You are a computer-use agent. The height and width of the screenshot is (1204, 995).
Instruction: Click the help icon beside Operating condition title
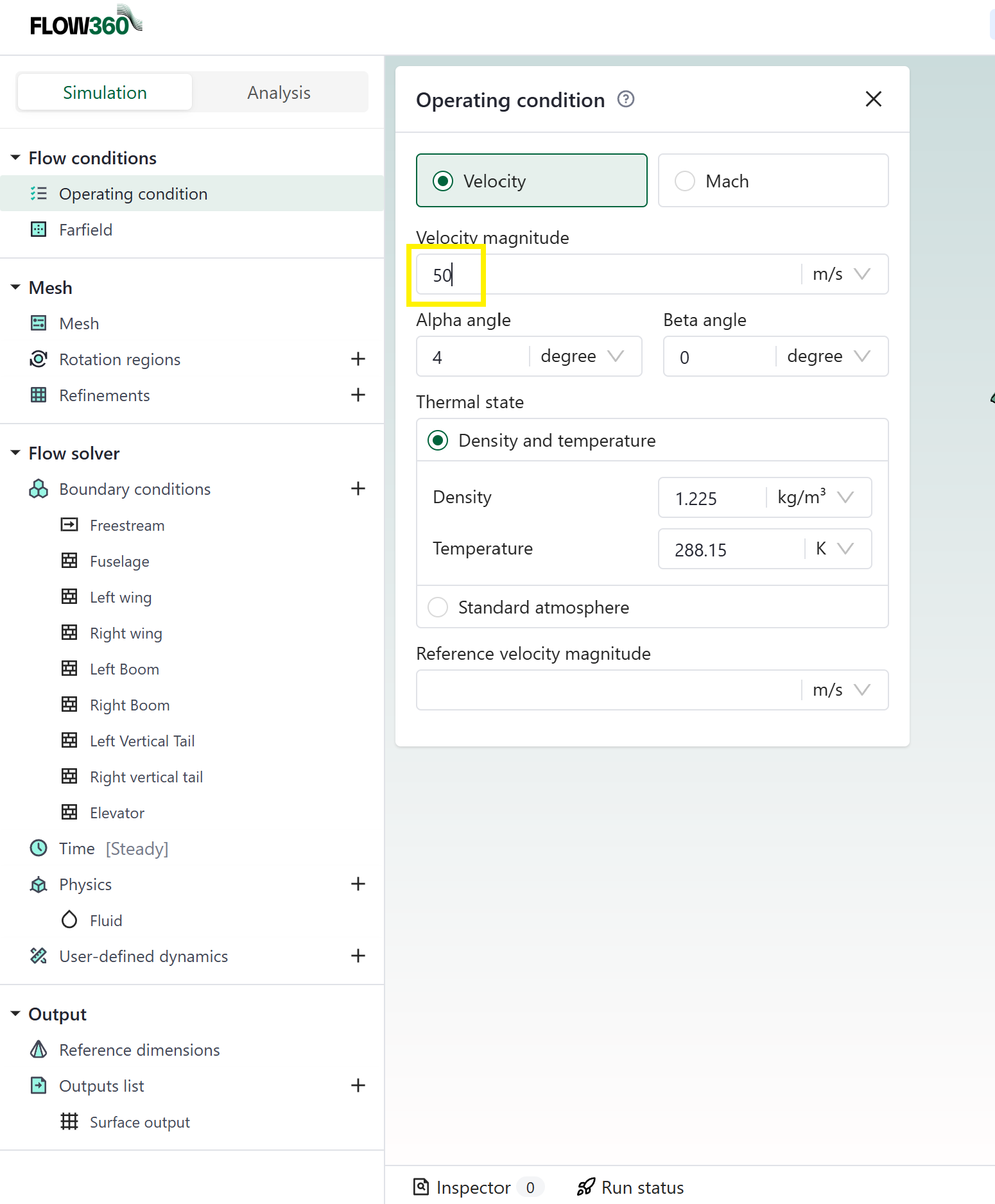625,99
